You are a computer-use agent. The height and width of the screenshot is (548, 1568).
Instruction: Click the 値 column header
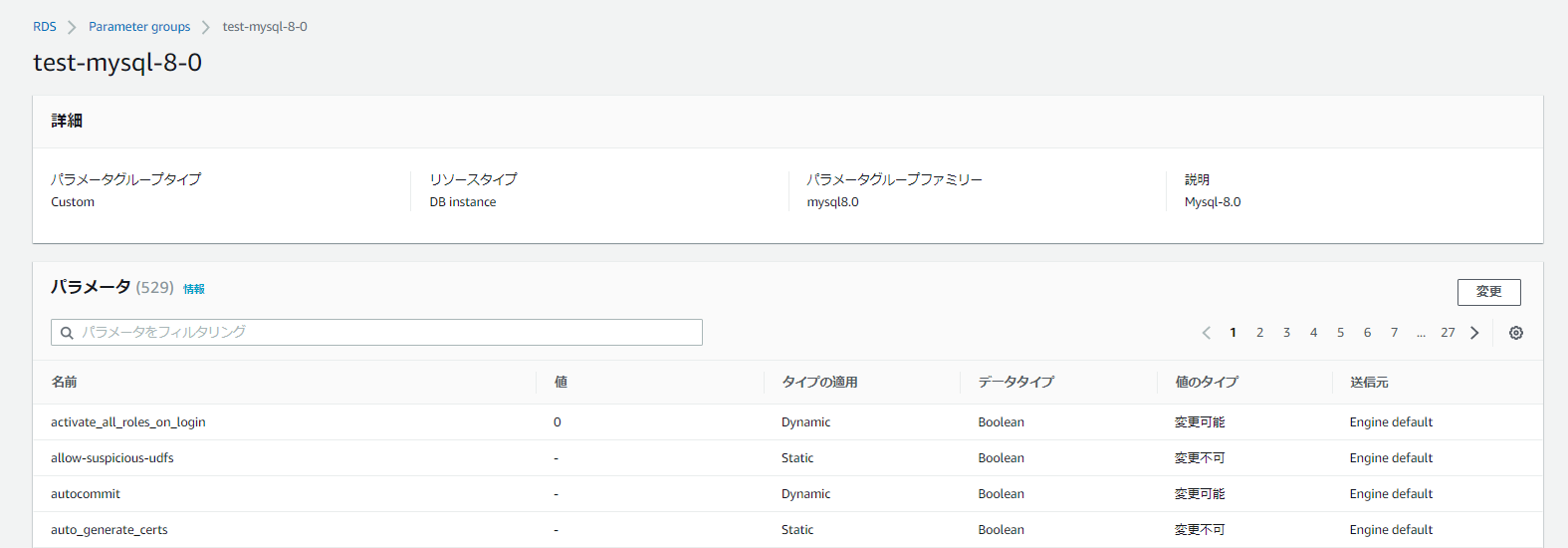pos(560,382)
